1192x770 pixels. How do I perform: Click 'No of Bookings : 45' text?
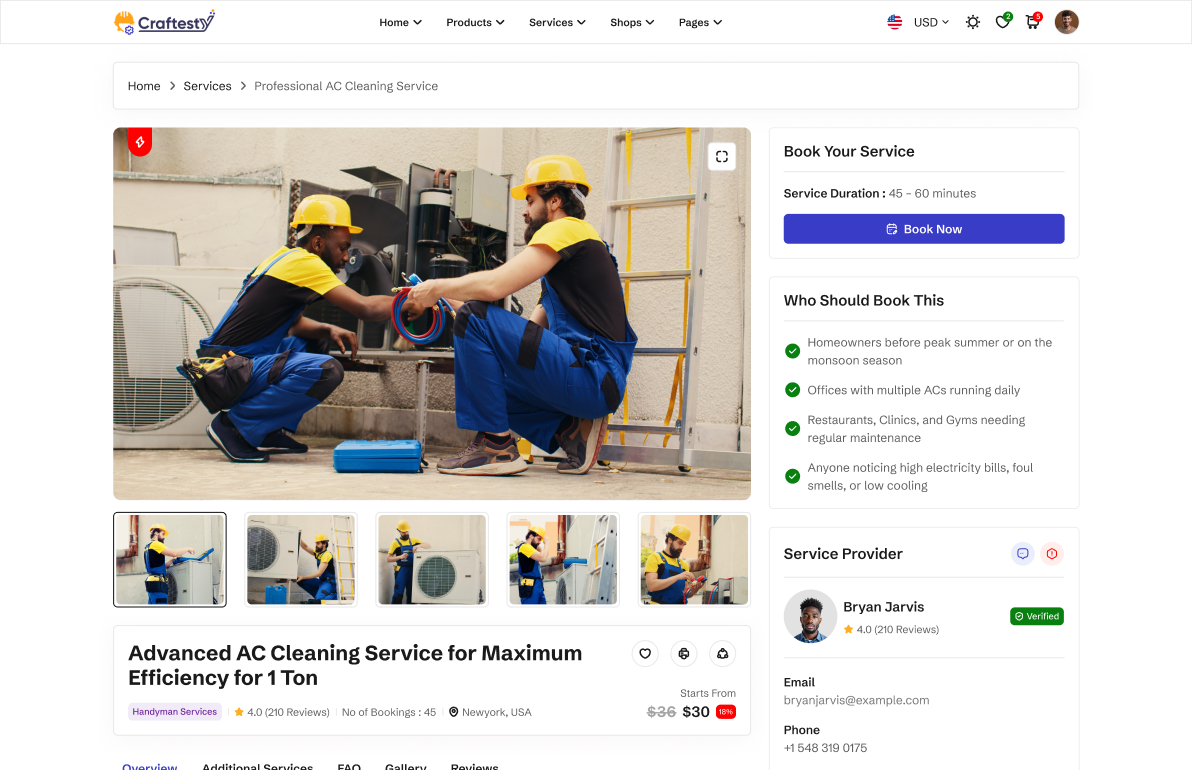pyautogui.click(x=388, y=712)
